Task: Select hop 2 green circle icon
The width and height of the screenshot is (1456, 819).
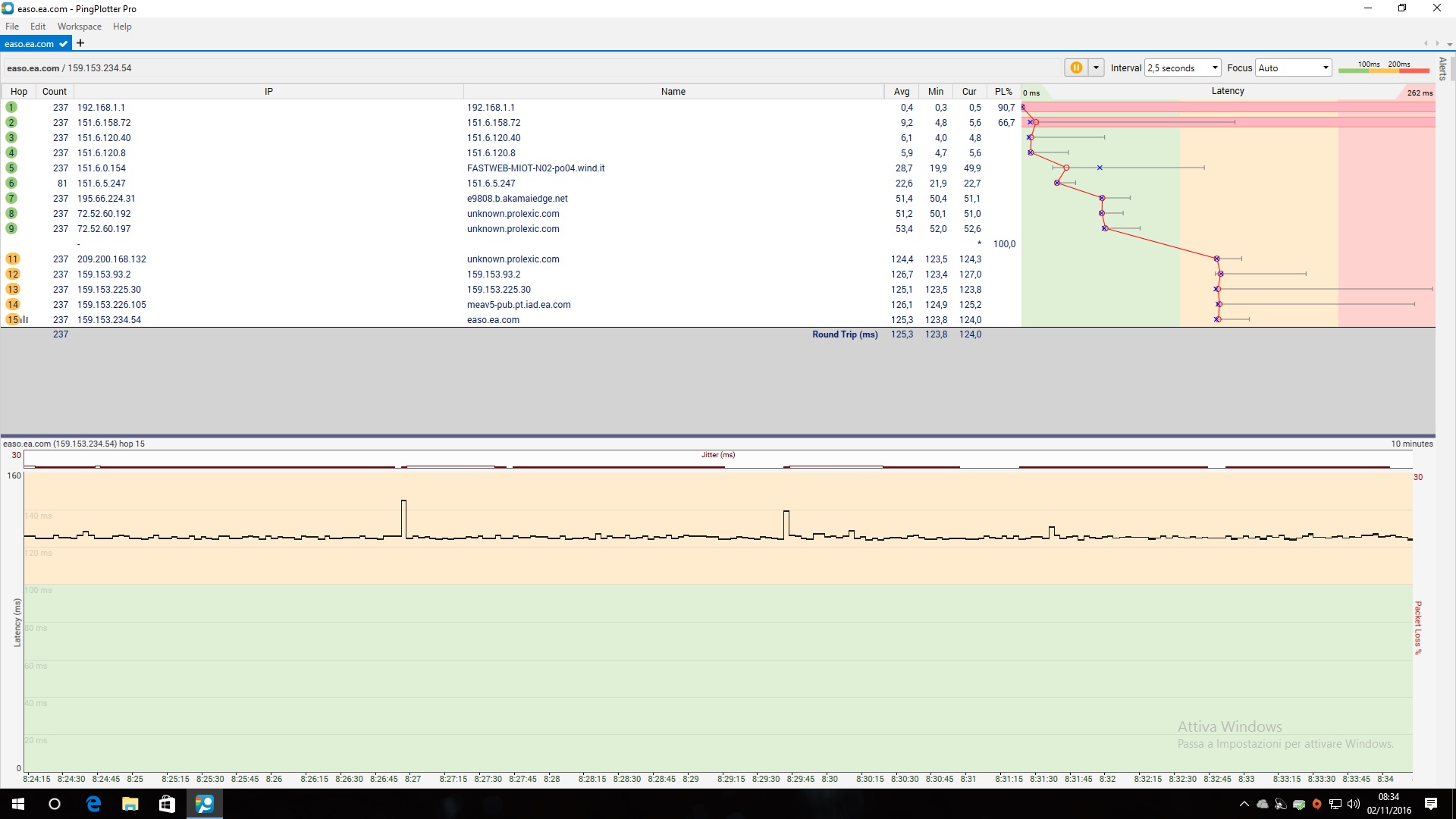Action: (x=11, y=123)
